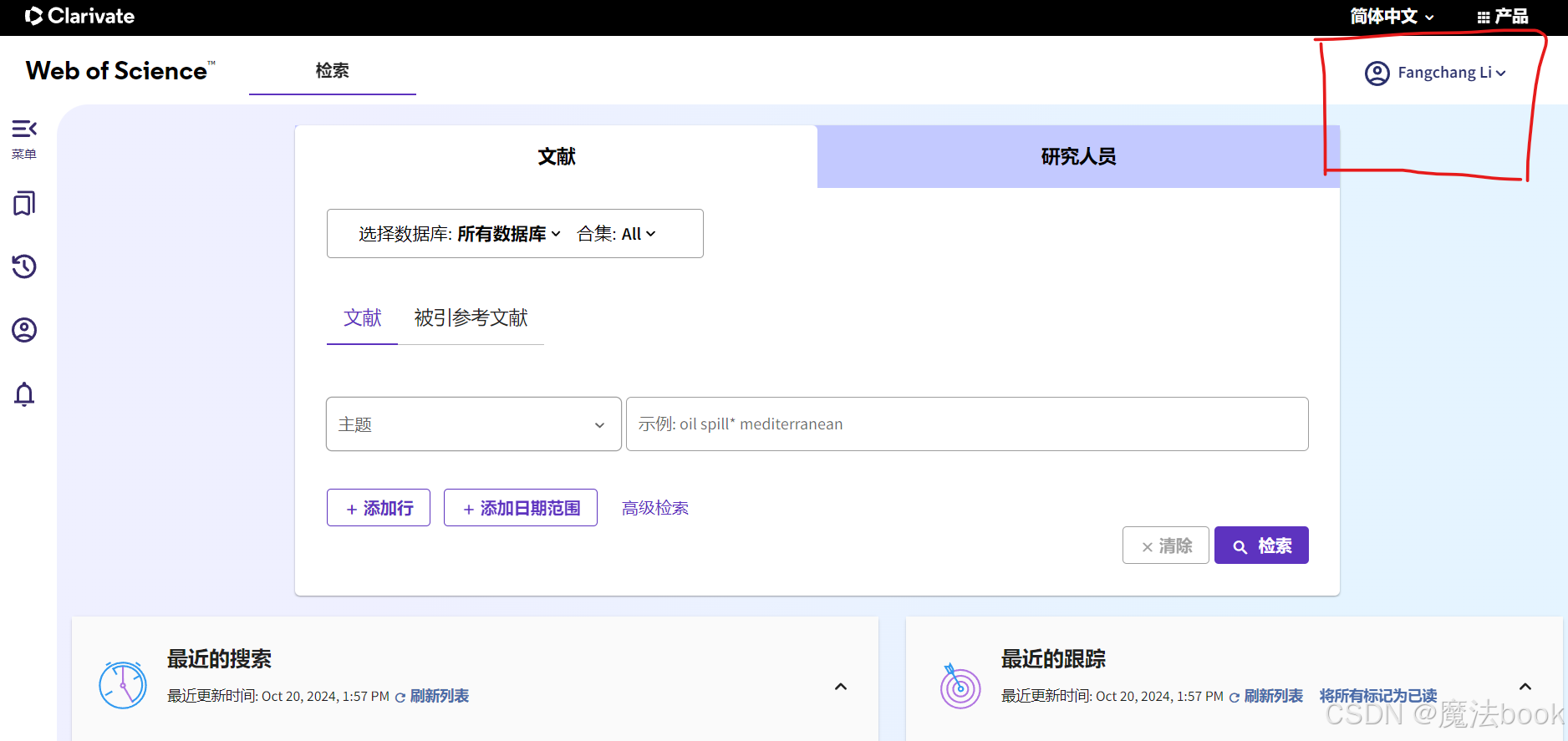This screenshot has width=1568, height=741.
Task: Open the marked list bookmark icon in sidebar
Action: 24,203
